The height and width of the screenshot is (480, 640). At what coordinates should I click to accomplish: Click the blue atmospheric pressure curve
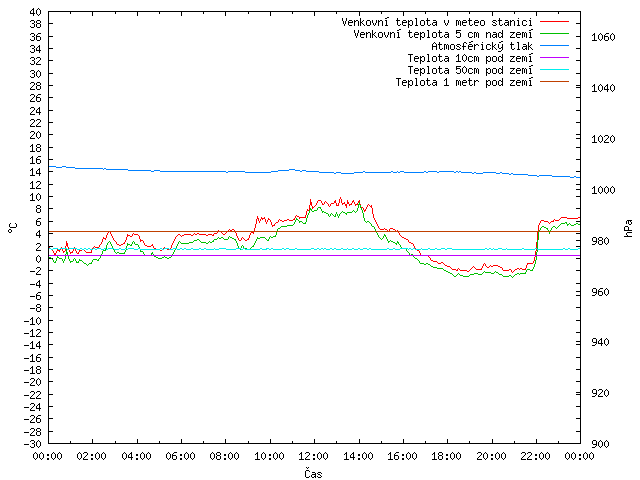pos(314,172)
